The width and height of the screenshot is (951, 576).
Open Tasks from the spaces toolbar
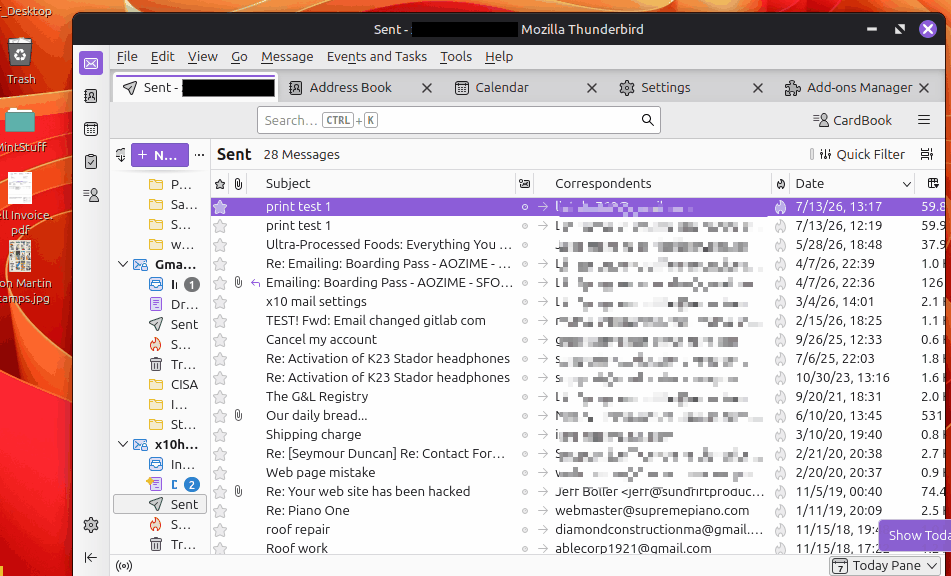[x=91, y=162]
